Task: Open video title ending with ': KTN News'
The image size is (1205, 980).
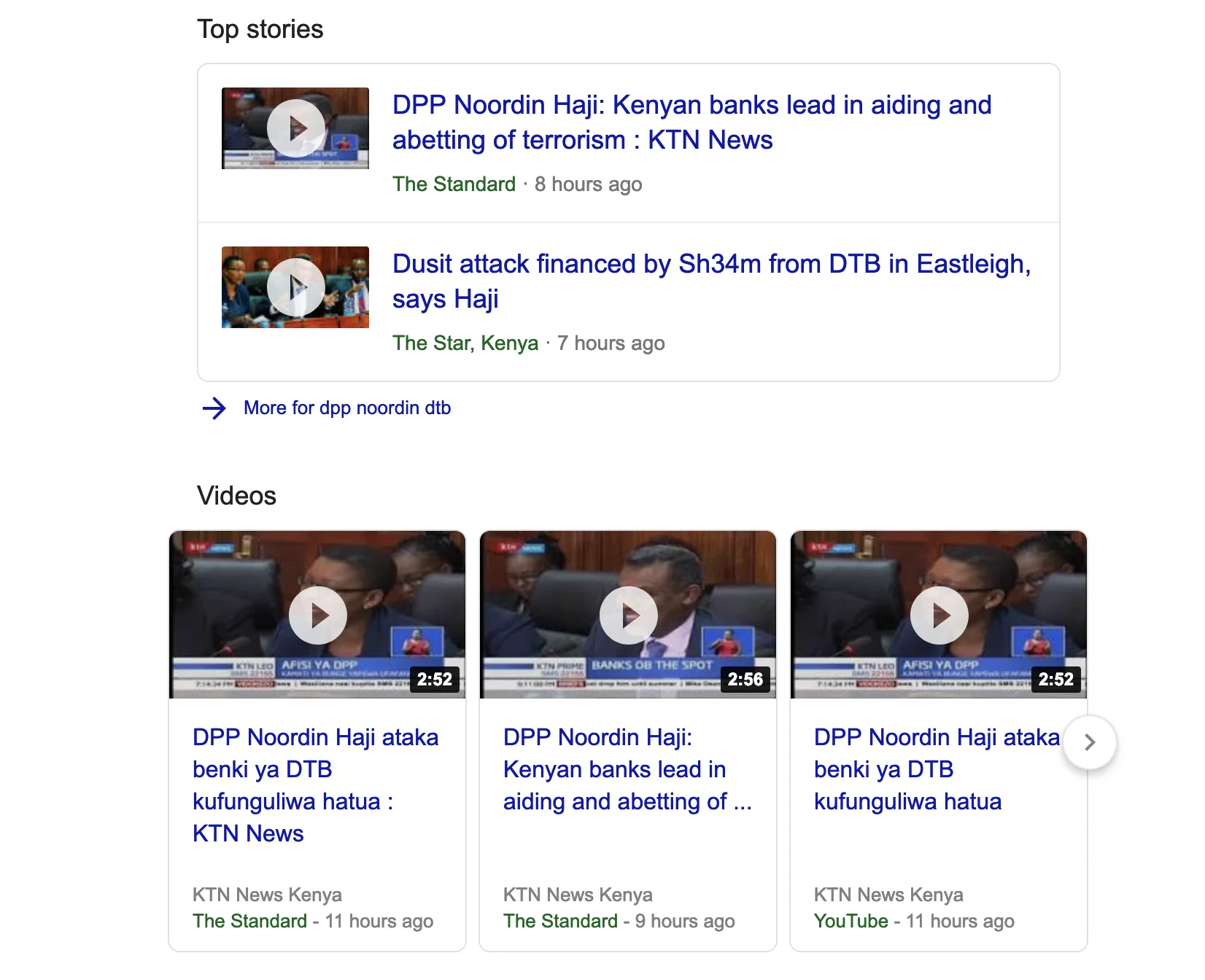Action: pos(315,785)
